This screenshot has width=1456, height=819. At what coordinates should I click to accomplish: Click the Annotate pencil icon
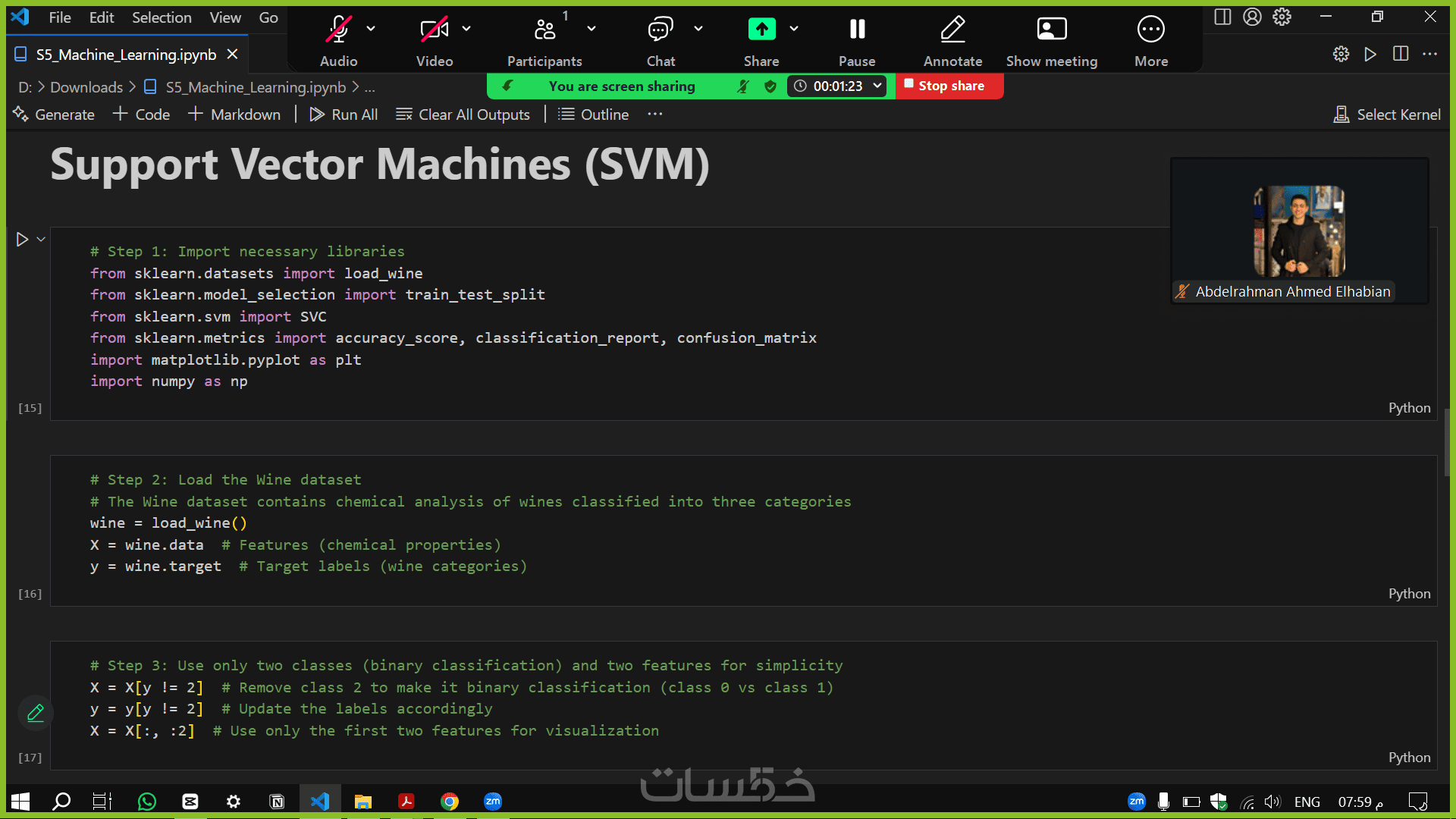click(x=952, y=30)
